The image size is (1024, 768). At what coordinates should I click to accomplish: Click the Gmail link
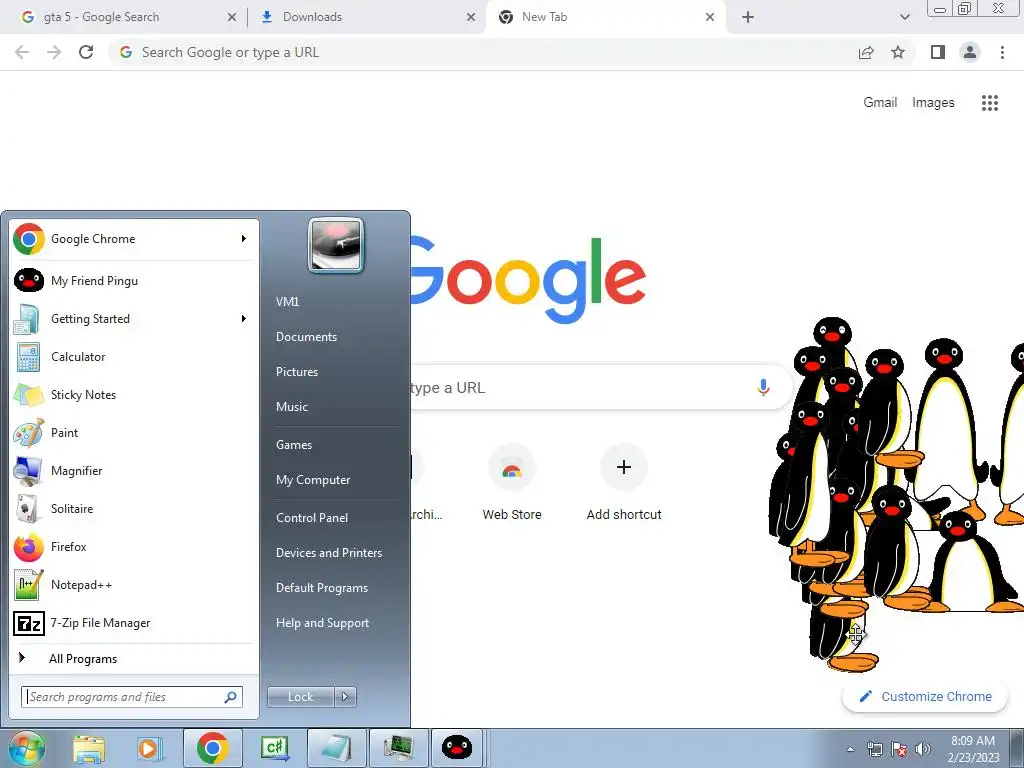pos(880,103)
